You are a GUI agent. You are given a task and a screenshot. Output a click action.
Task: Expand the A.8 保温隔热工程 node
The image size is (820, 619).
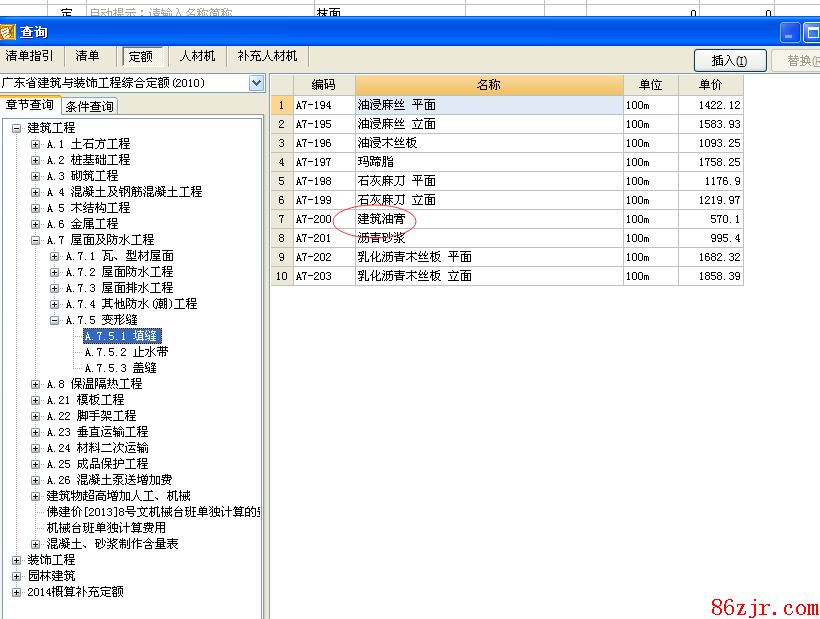36,384
